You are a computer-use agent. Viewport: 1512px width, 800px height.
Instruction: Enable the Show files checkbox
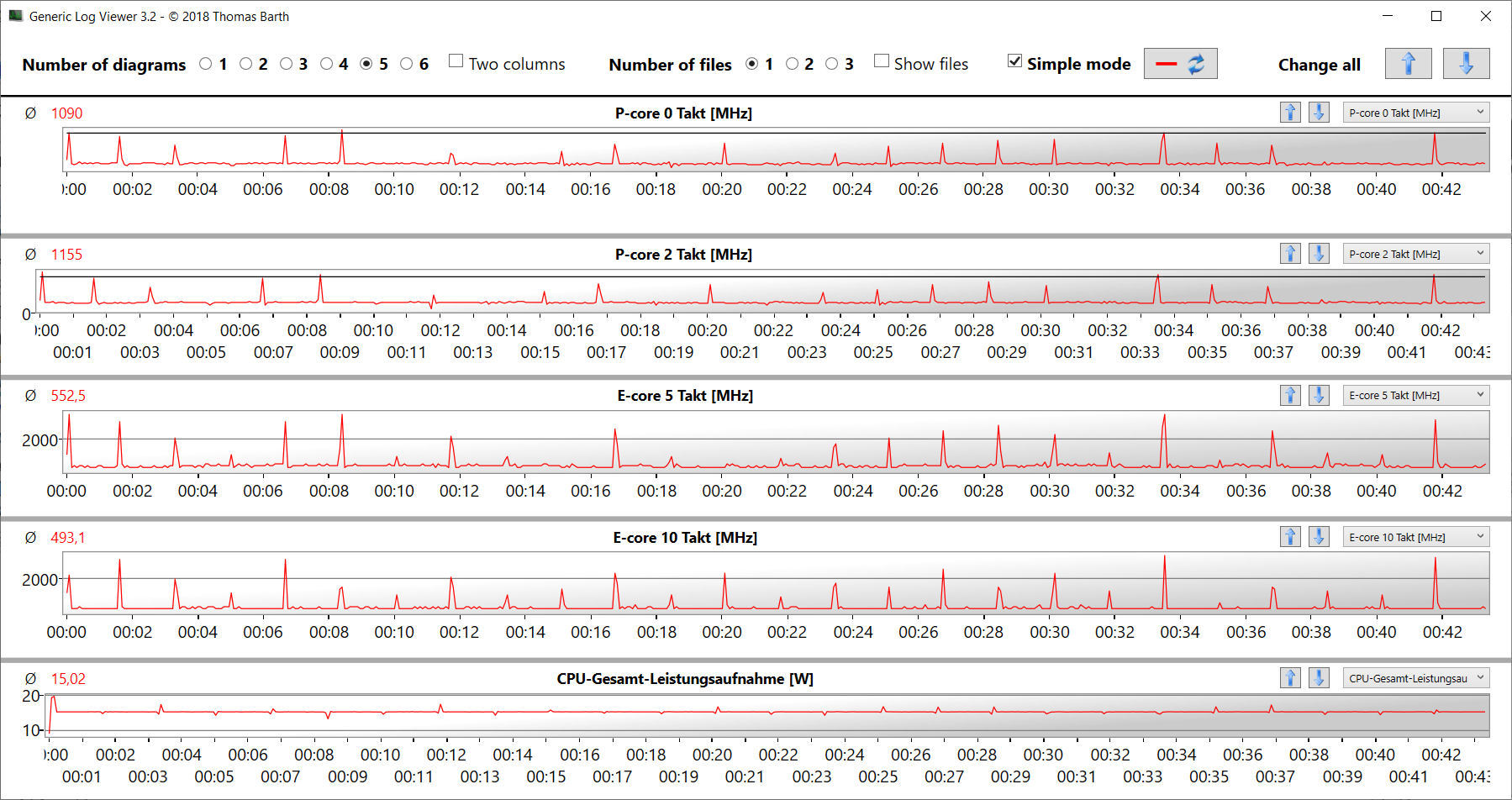882,61
